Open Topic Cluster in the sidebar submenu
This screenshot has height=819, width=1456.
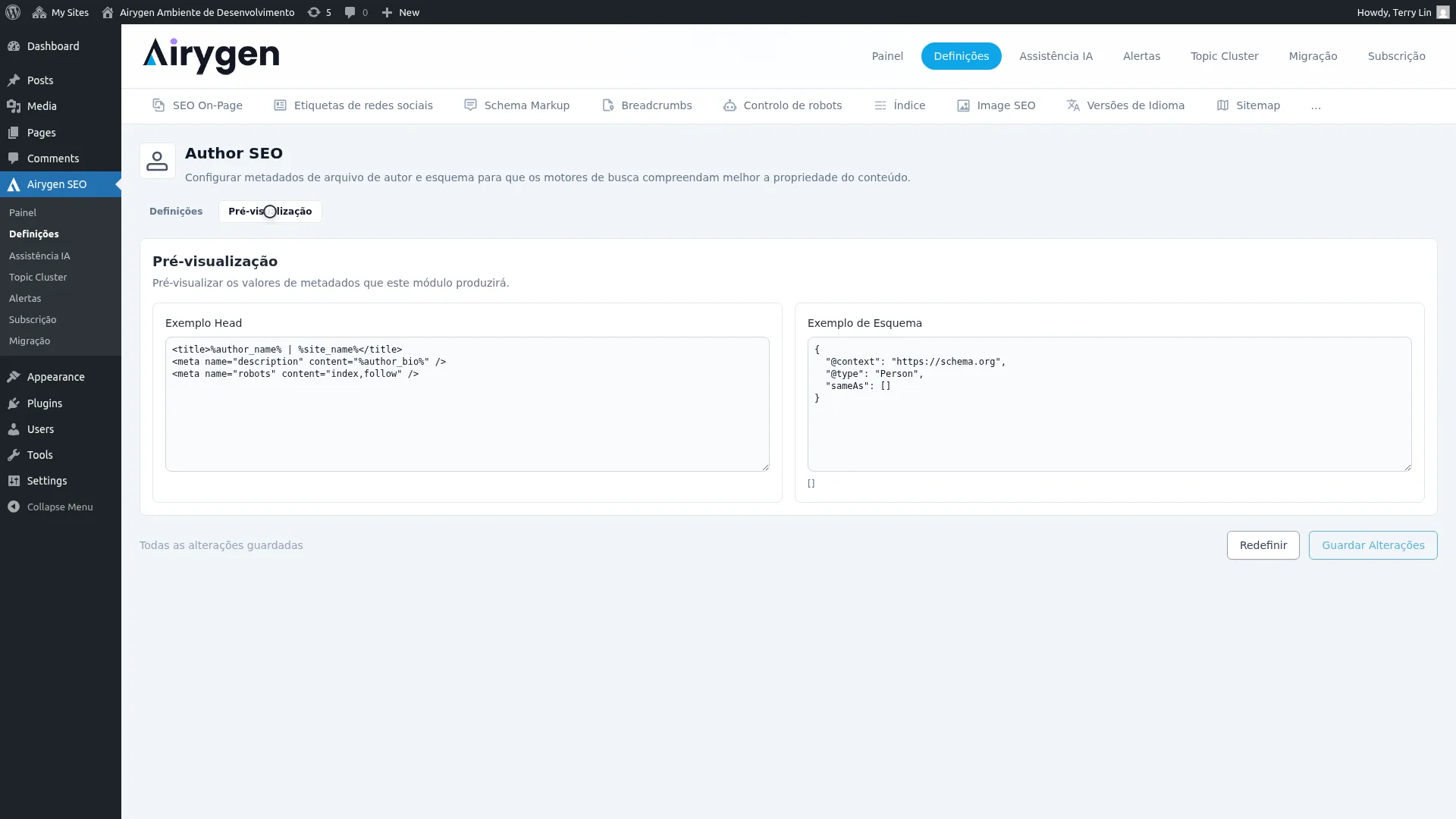tap(38, 278)
